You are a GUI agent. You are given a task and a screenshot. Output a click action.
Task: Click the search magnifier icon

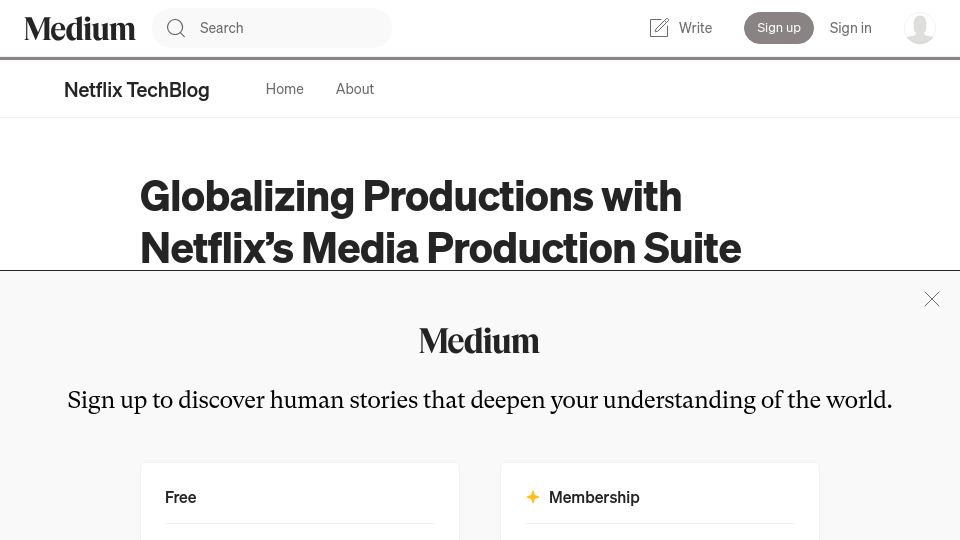point(176,28)
